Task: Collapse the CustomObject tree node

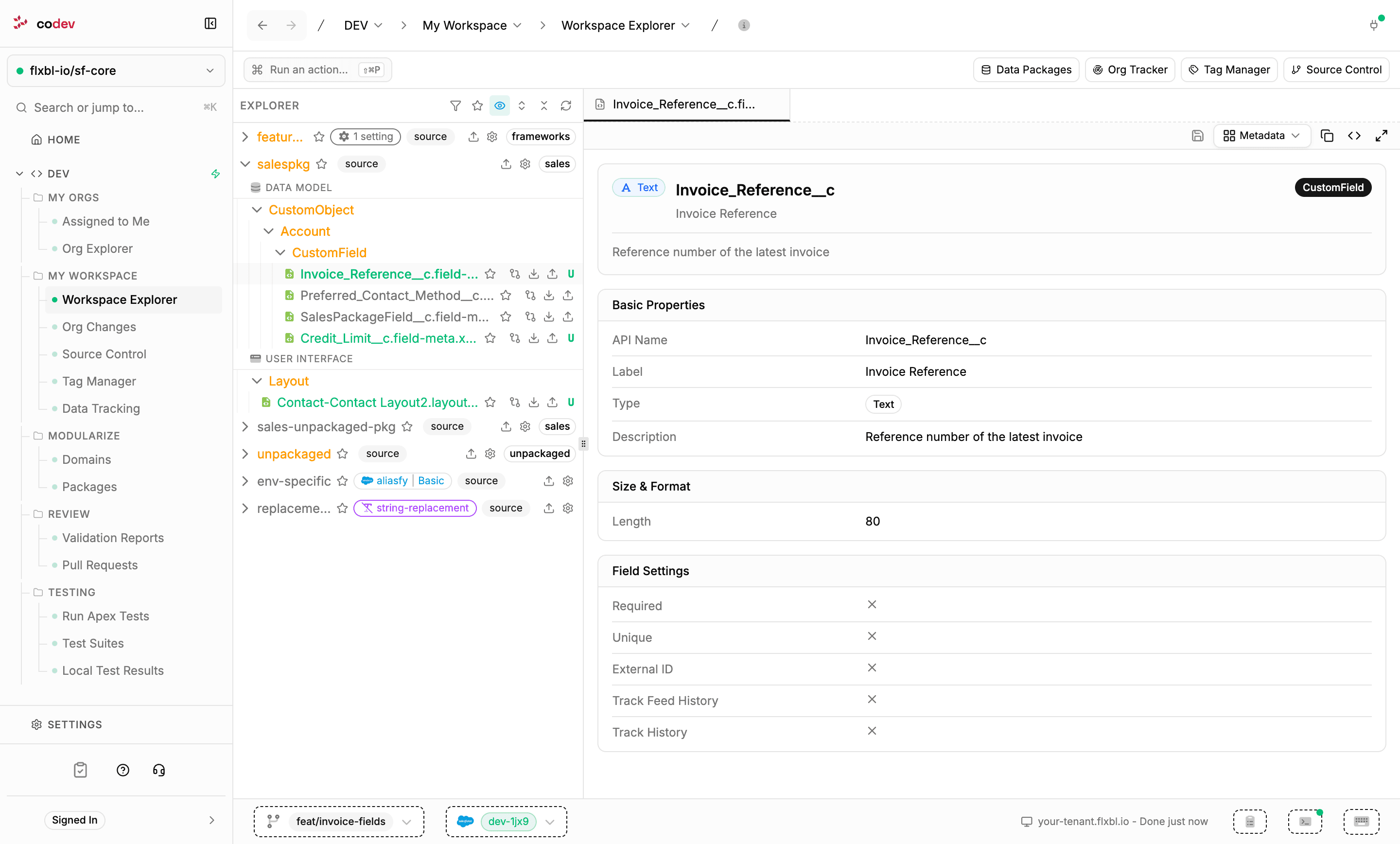Action: click(x=257, y=210)
